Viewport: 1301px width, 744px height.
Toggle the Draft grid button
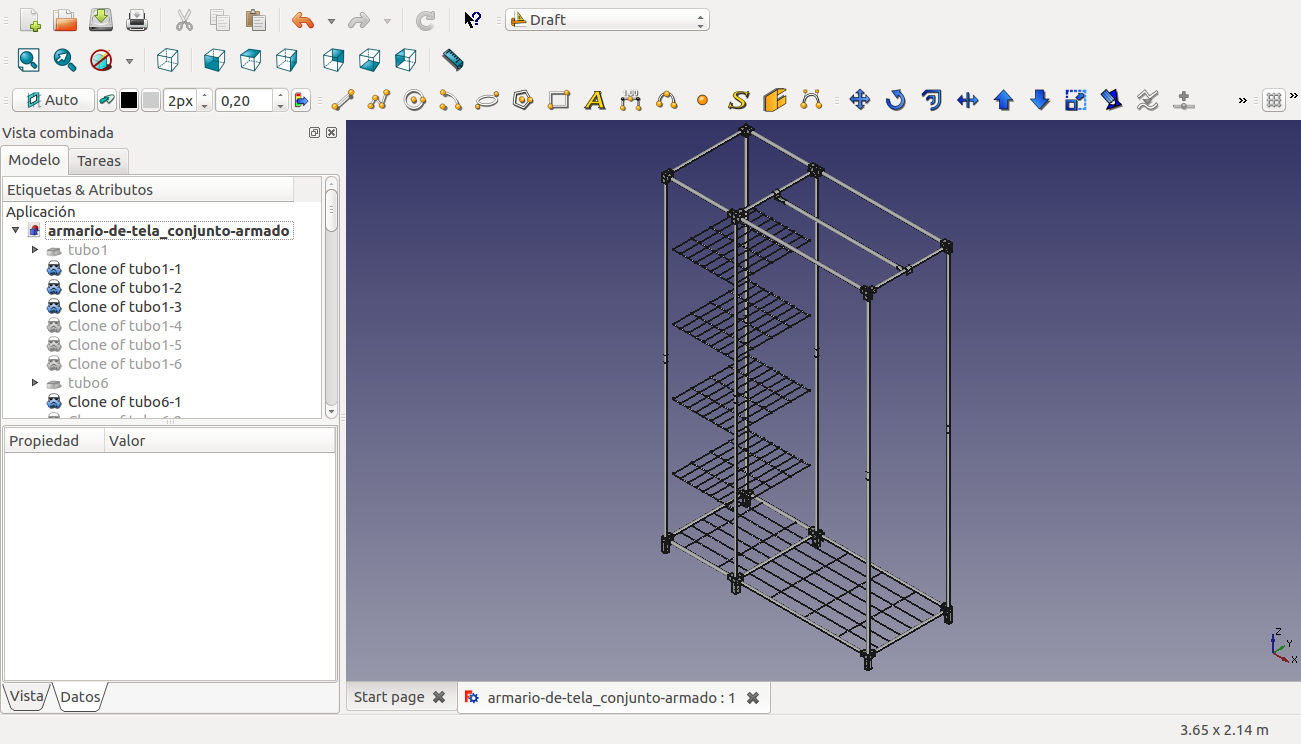click(x=1273, y=100)
